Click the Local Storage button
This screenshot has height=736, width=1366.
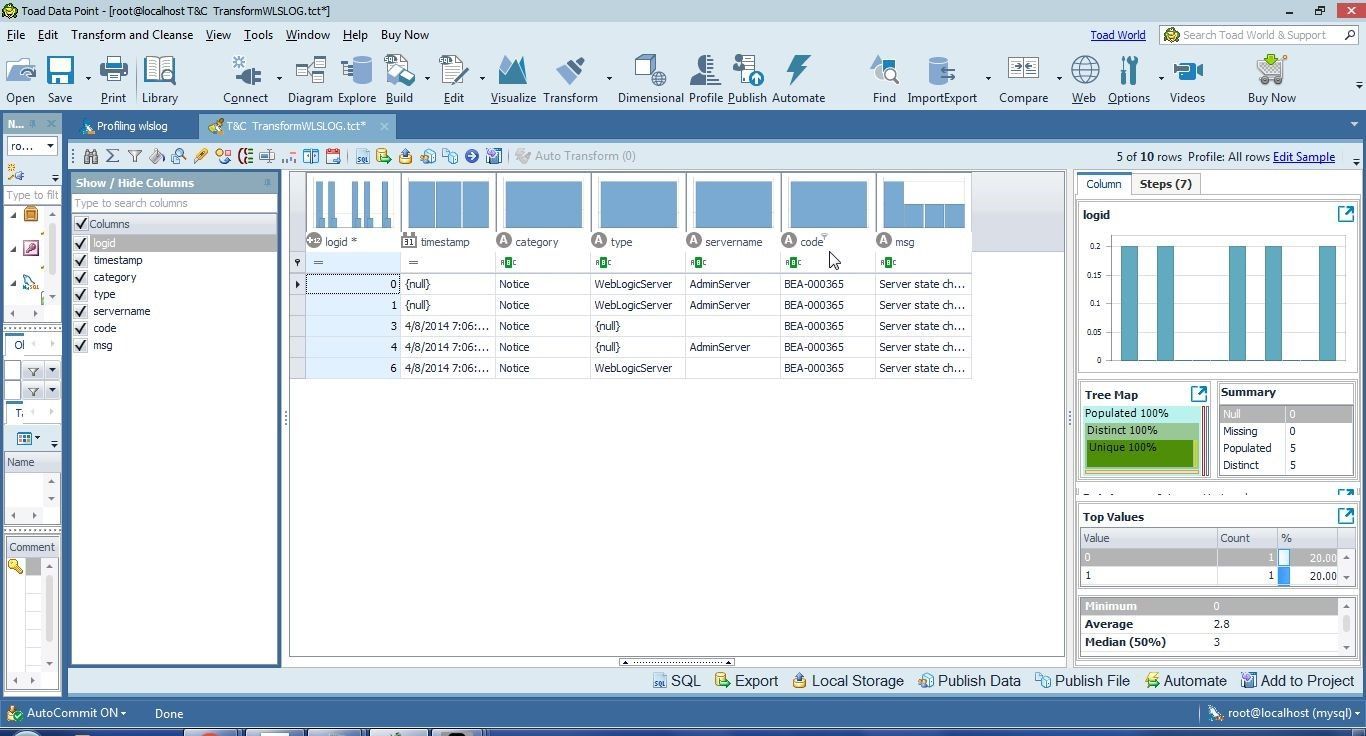[x=848, y=681]
